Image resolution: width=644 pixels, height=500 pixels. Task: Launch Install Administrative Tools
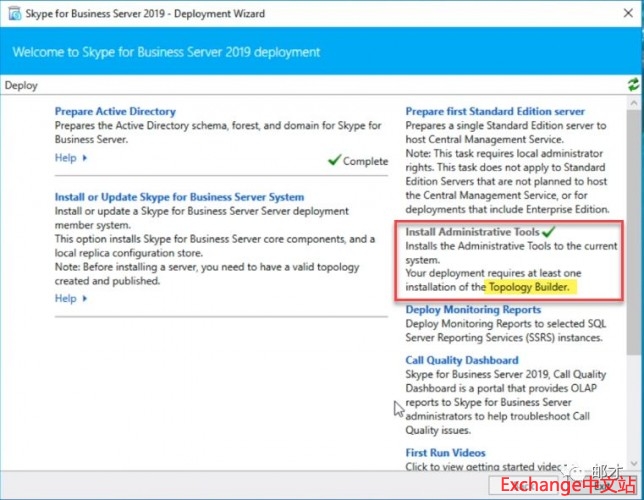(x=471, y=232)
